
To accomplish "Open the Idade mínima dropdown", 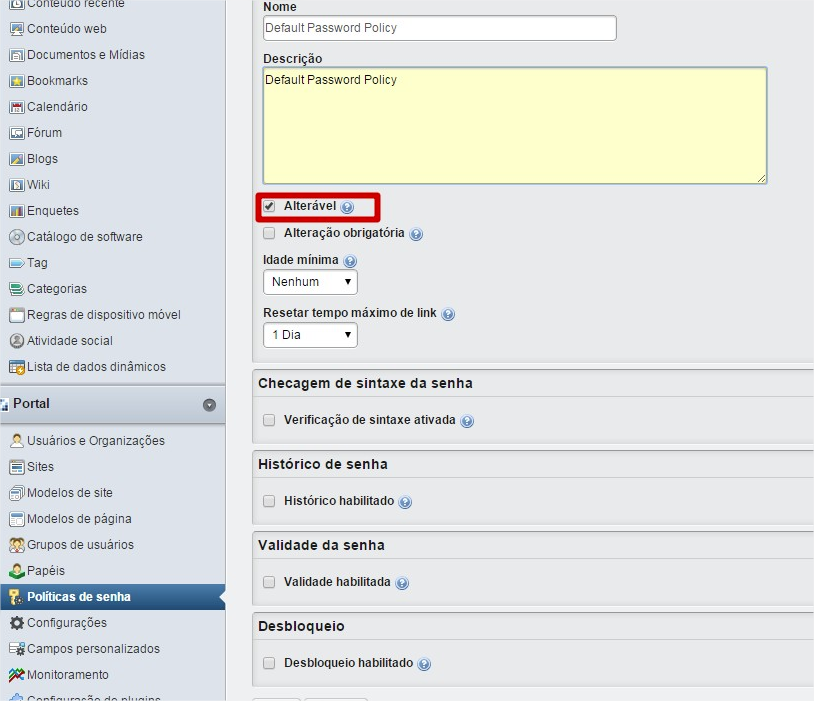I will (x=310, y=282).
